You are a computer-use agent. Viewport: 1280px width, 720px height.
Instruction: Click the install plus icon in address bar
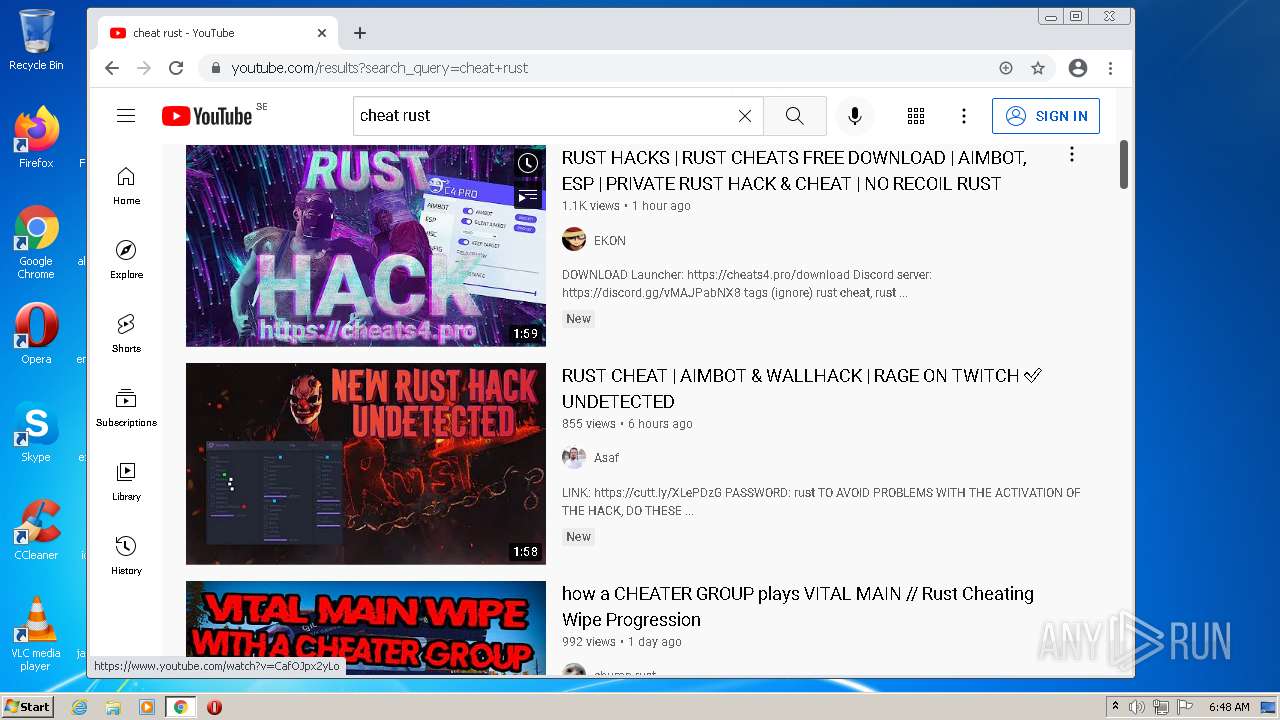(1006, 68)
